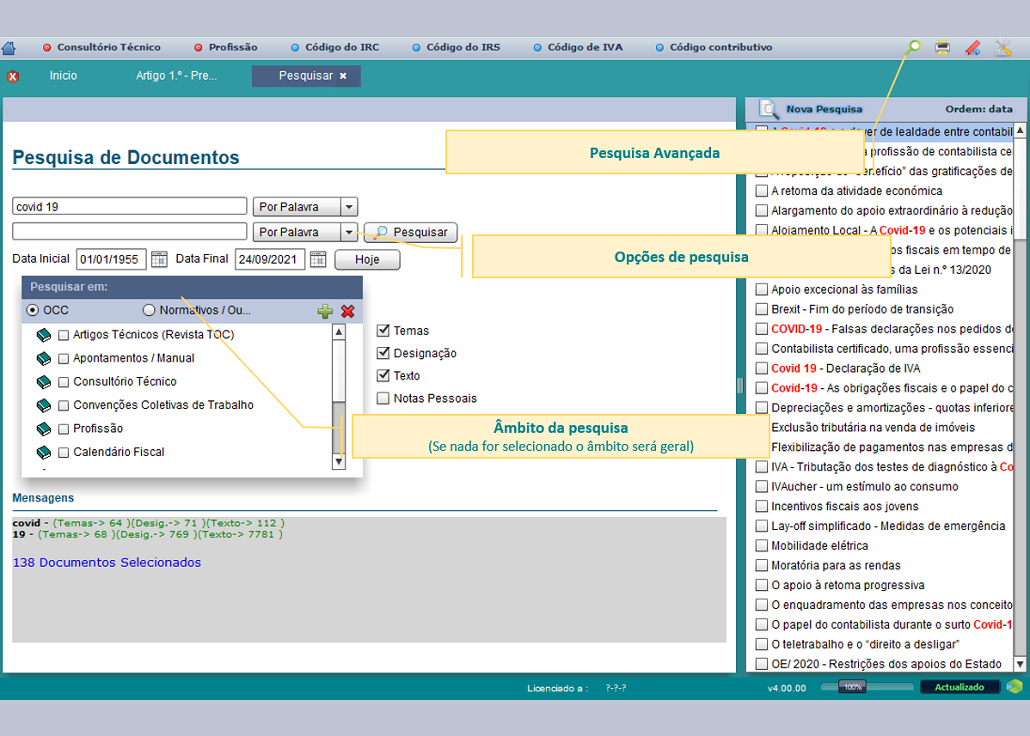This screenshot has width=1030, height=736.
Task: Click the printer icon
Action: coord(942,47)
